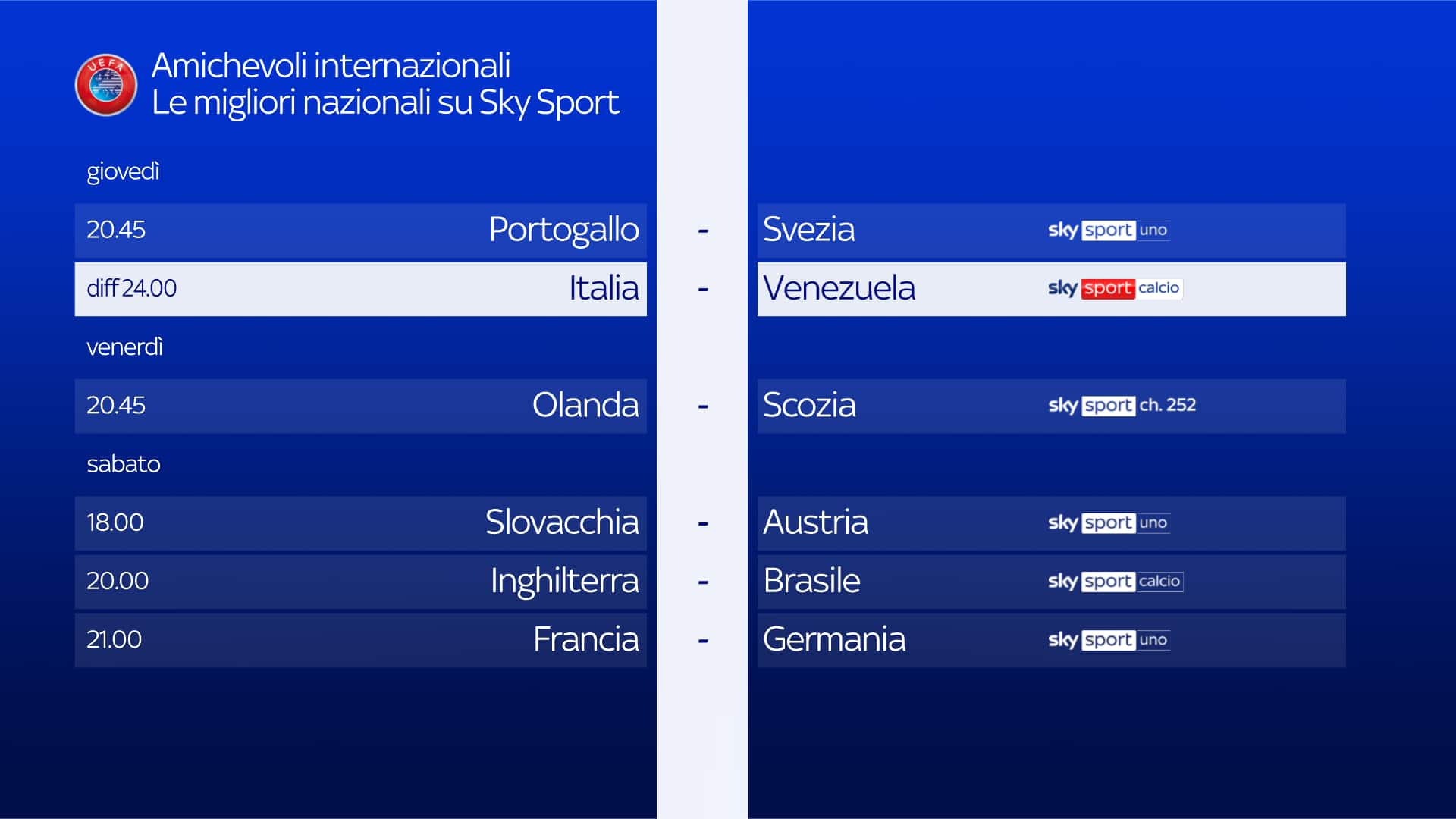This screenshot has width=1456, height=819.
Task: Click the Venezuela team name
Action: click(839, 288)
